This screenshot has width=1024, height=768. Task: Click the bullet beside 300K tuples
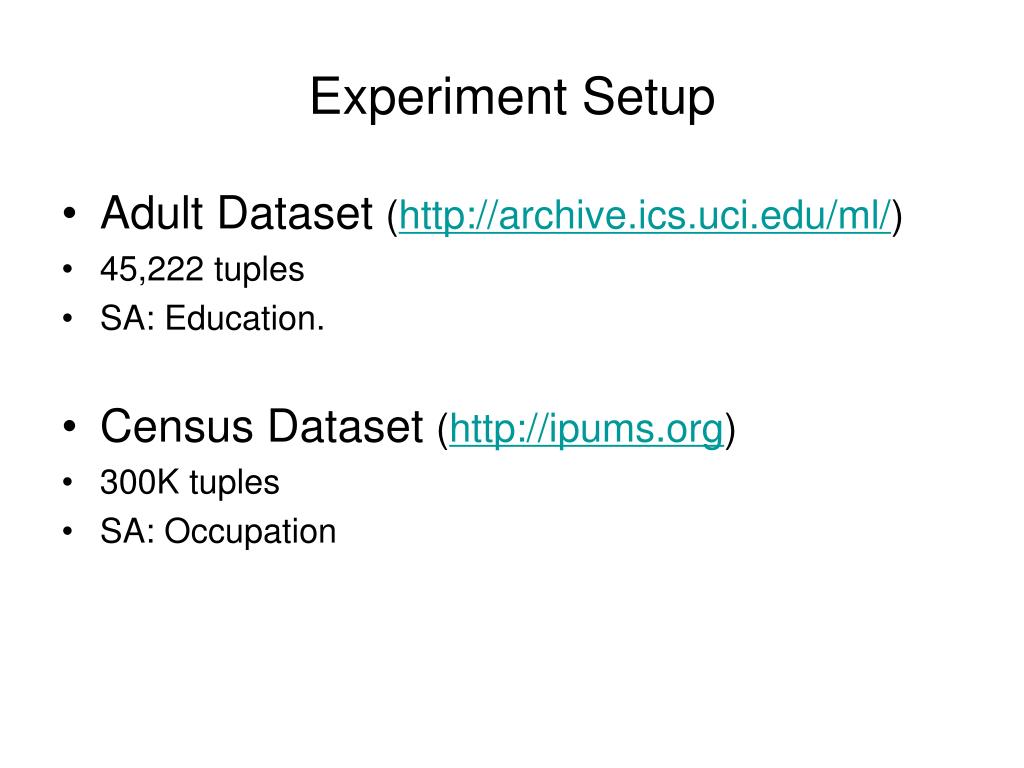68,483
